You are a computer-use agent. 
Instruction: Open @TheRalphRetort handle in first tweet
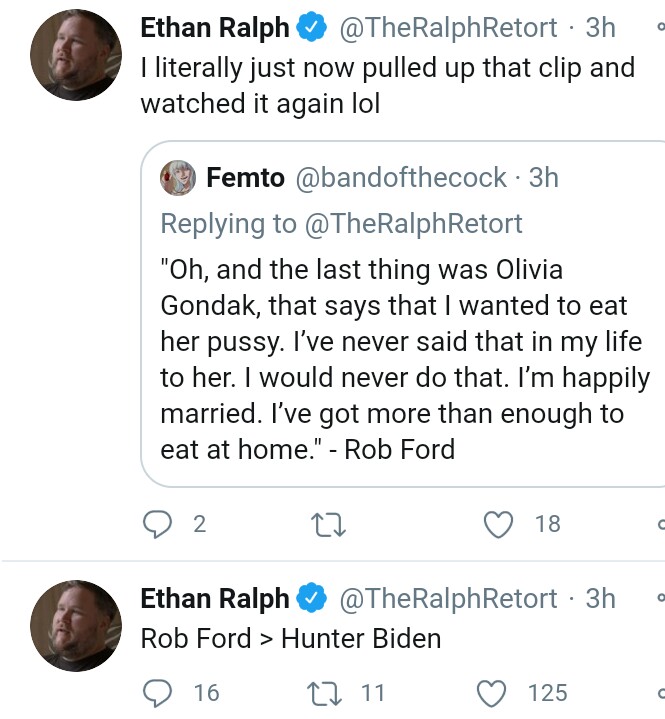(x=448, y=28)
